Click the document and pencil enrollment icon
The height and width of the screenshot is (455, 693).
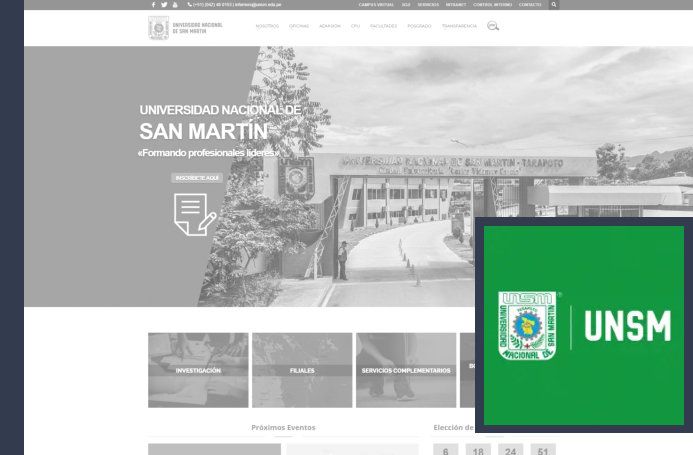click(x=194, y=213)
